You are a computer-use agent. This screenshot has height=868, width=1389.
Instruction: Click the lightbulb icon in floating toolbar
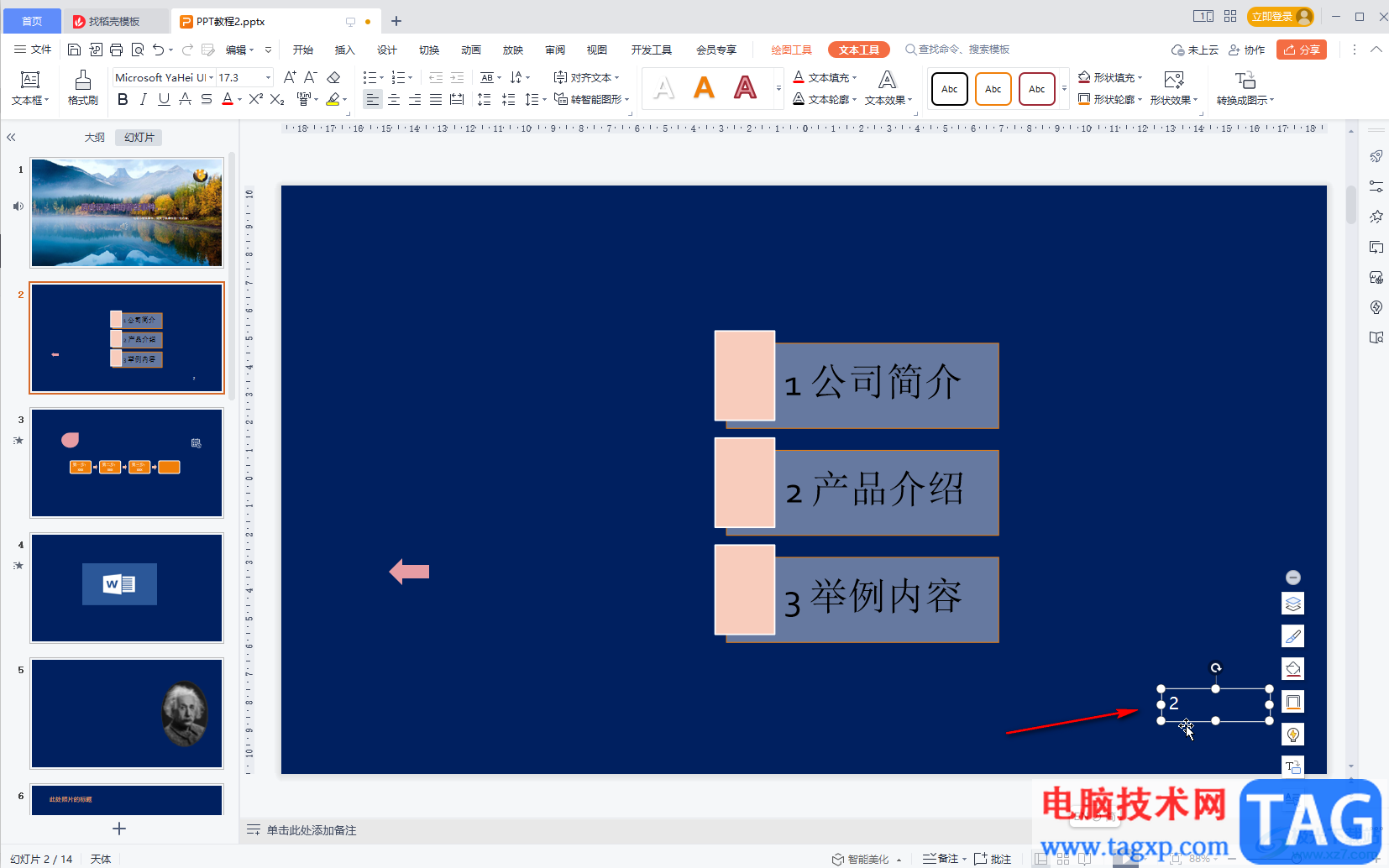(x=1293, y=735)
